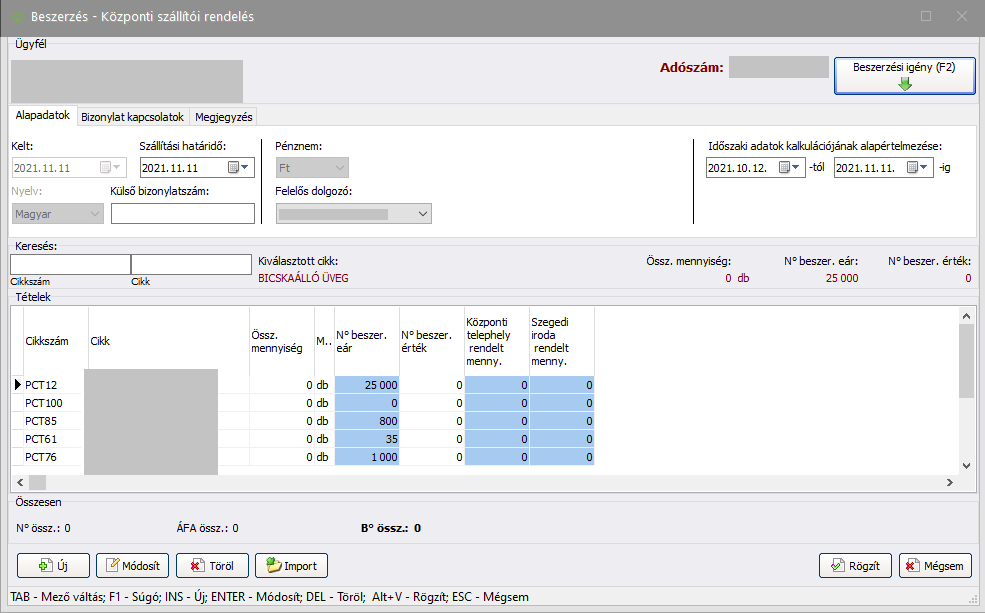The width and height of the screenshot is (985, 613).
Task: Open the period start date picker
Action: (x=790, y=168)
